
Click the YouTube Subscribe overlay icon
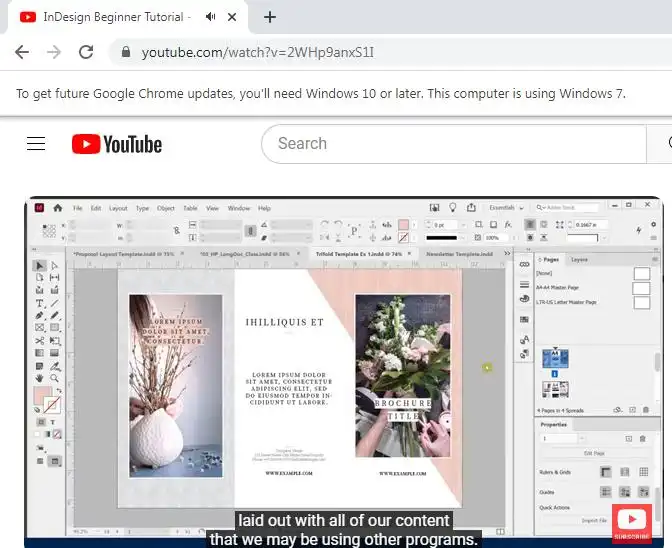tap(632, 523)
